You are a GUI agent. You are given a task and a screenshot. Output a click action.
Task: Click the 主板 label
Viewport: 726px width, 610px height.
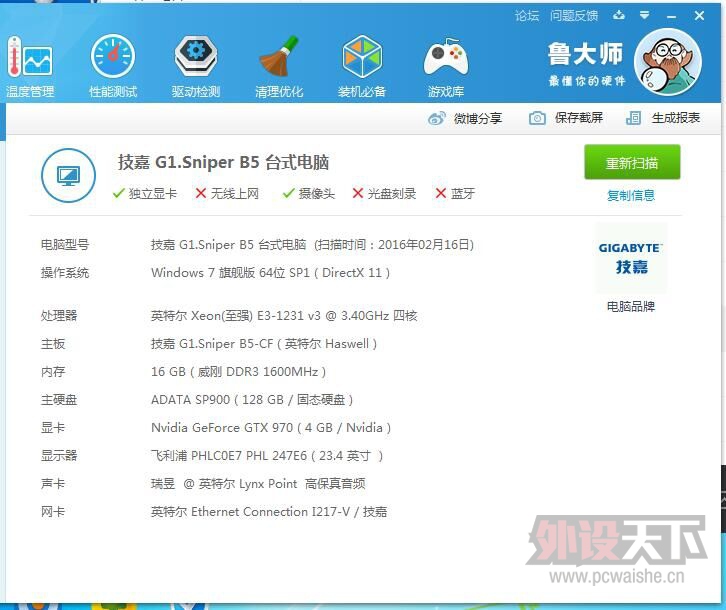(53, 344)
